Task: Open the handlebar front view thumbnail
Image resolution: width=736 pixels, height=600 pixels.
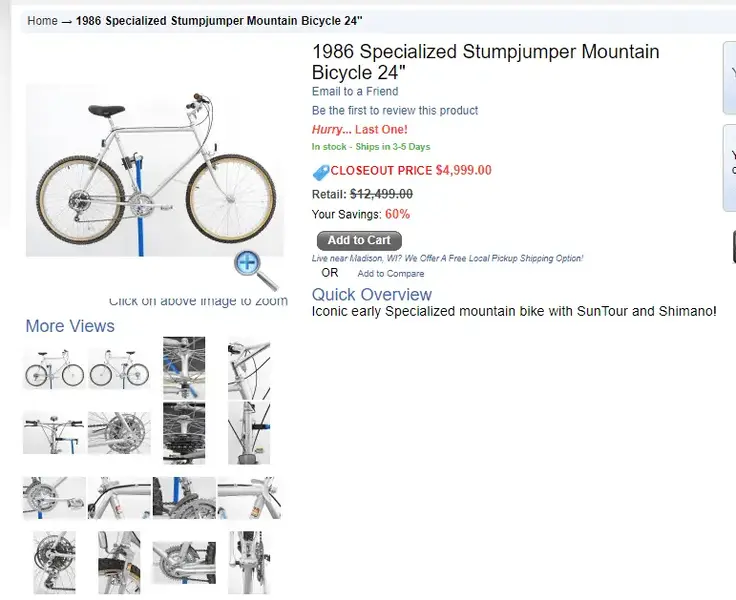Action: (x=54, y=433)
